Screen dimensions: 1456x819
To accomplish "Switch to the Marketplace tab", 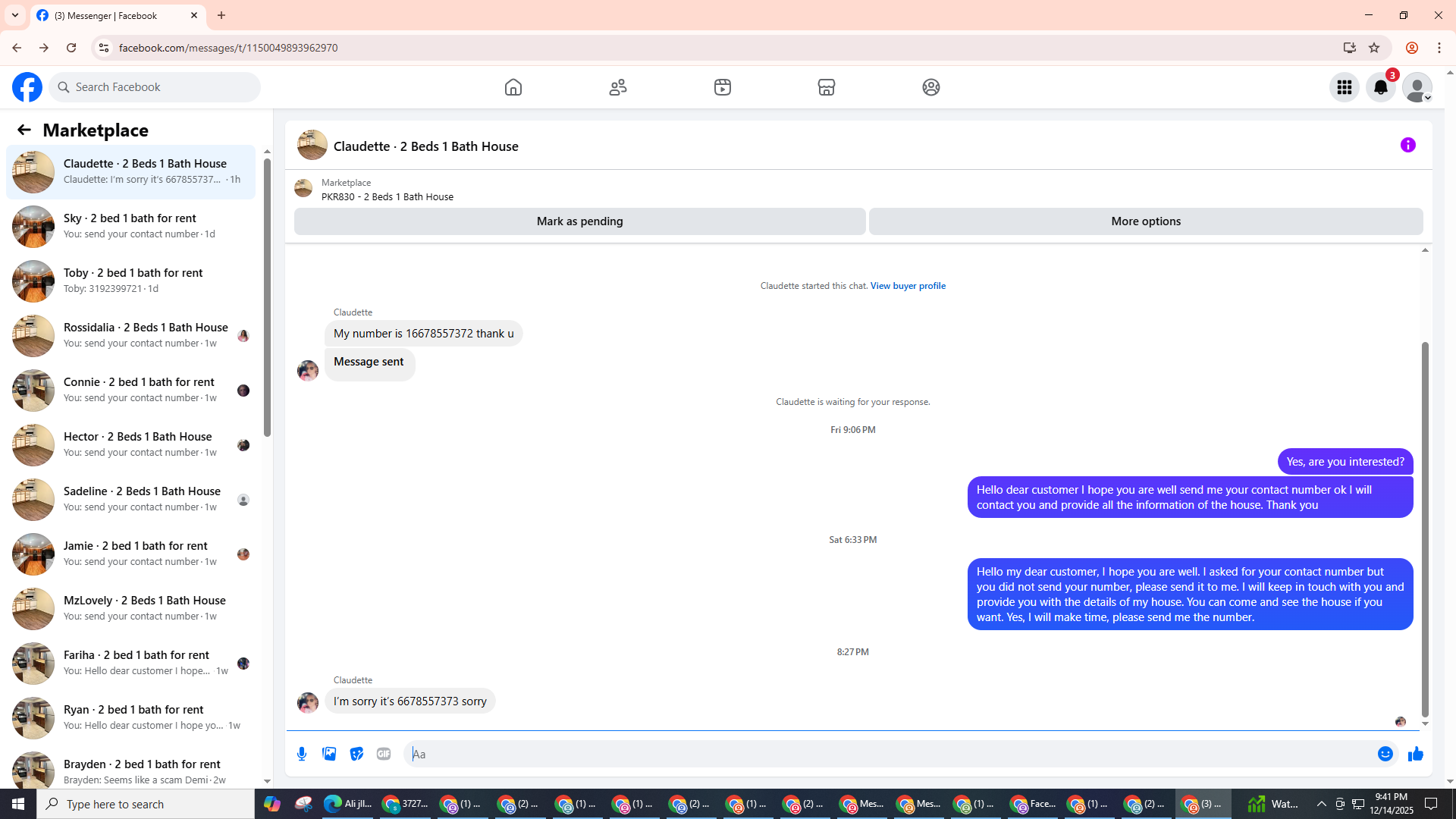I will [826, 87].
